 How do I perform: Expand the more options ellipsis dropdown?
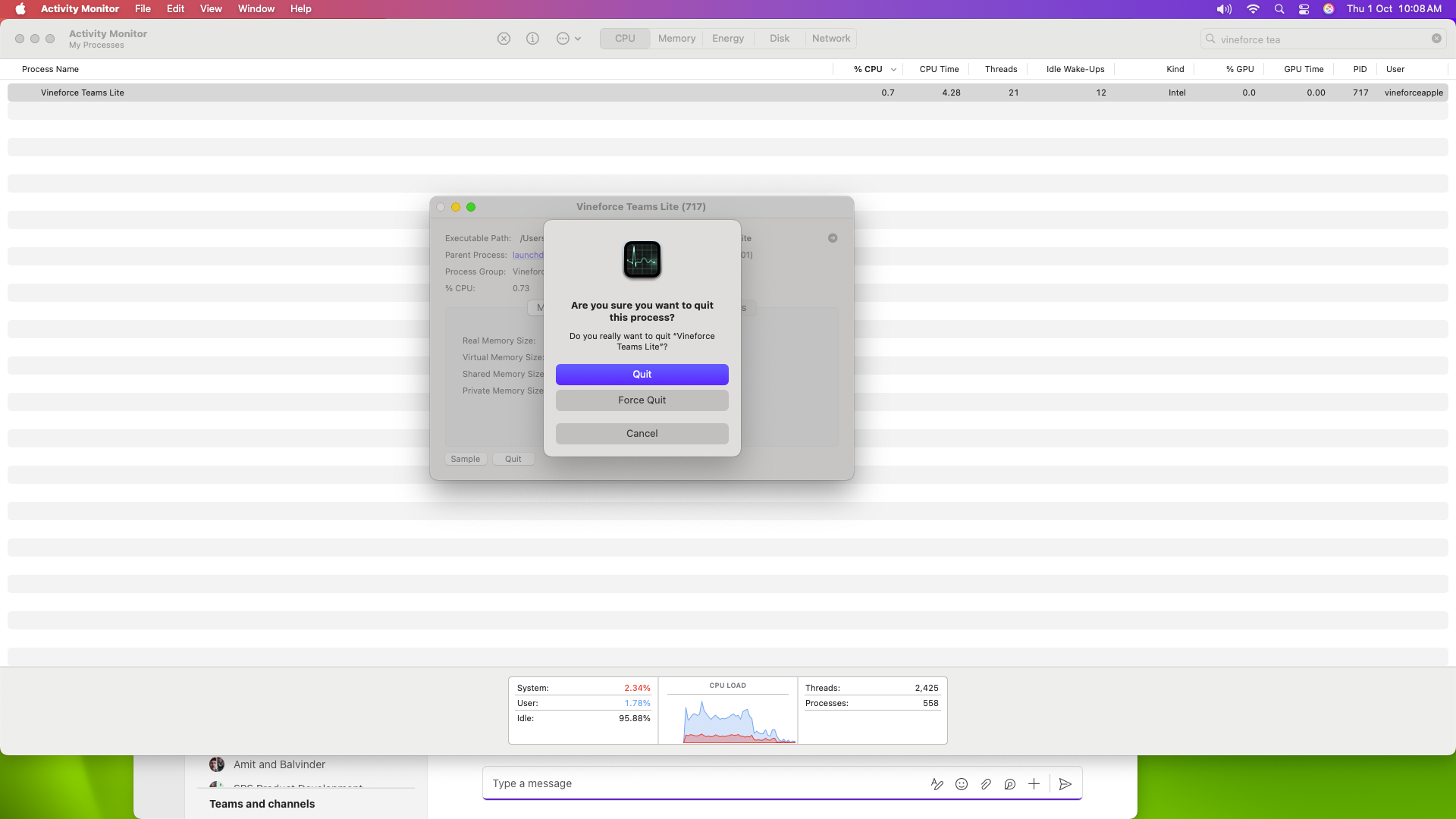(x=569, y=39)
